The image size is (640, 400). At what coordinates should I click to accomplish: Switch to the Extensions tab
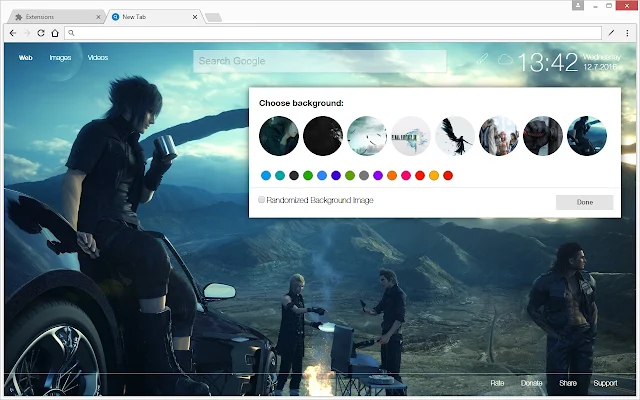[56, 17]
